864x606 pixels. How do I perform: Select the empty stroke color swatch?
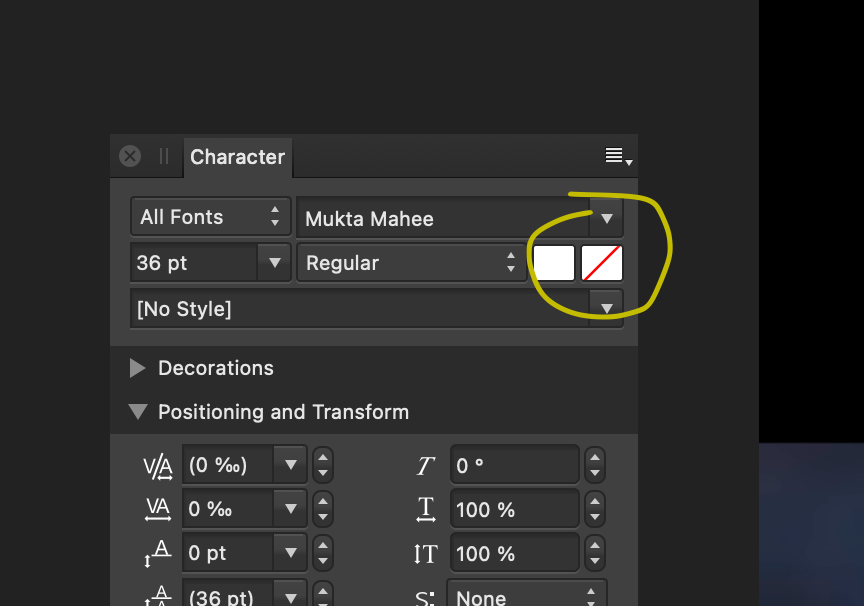pos(602,262)
